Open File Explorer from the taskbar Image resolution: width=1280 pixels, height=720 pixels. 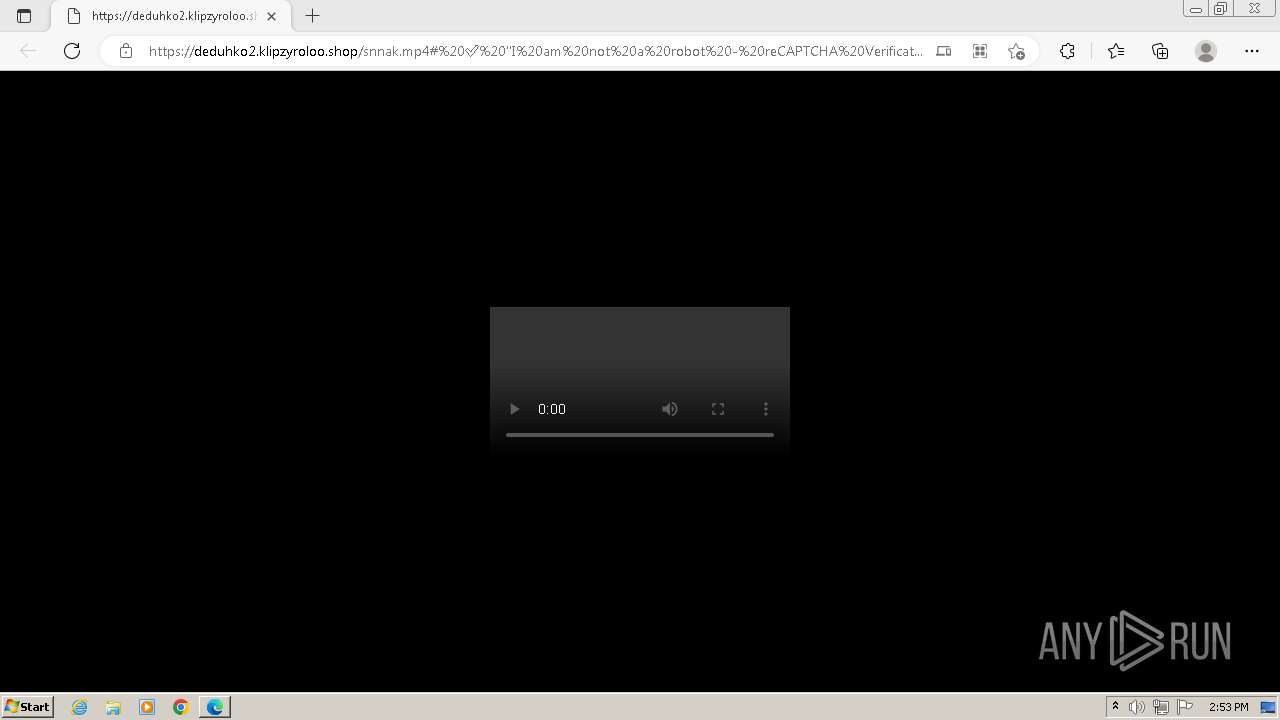click(113, 707)
